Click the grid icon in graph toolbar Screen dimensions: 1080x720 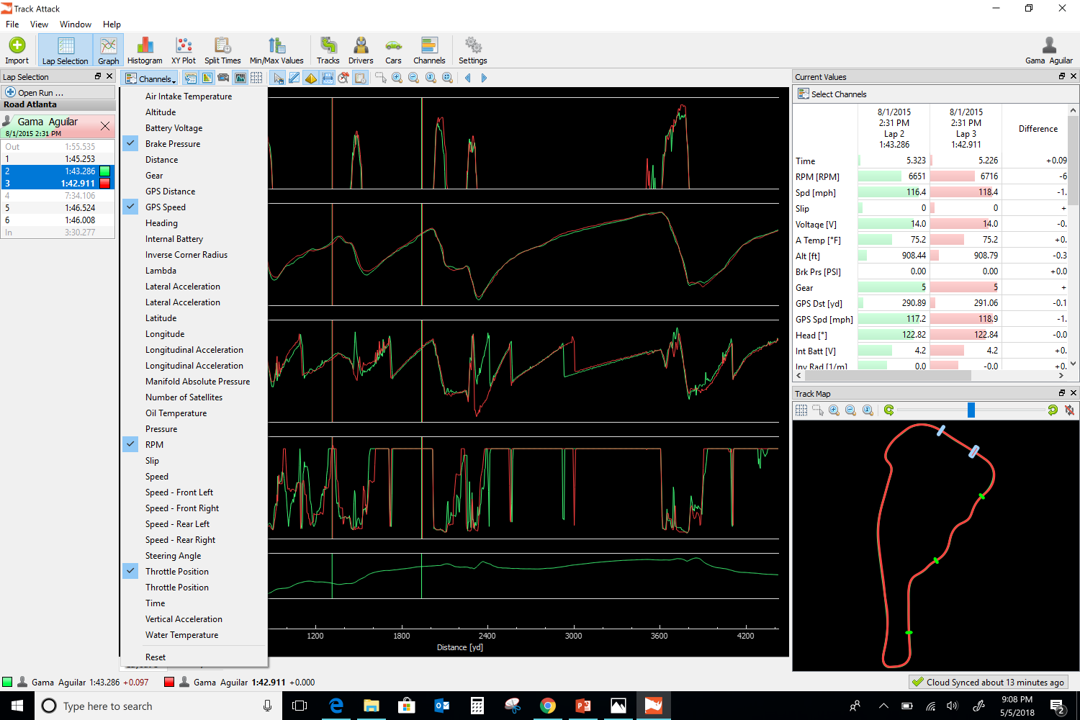(256, 78)
